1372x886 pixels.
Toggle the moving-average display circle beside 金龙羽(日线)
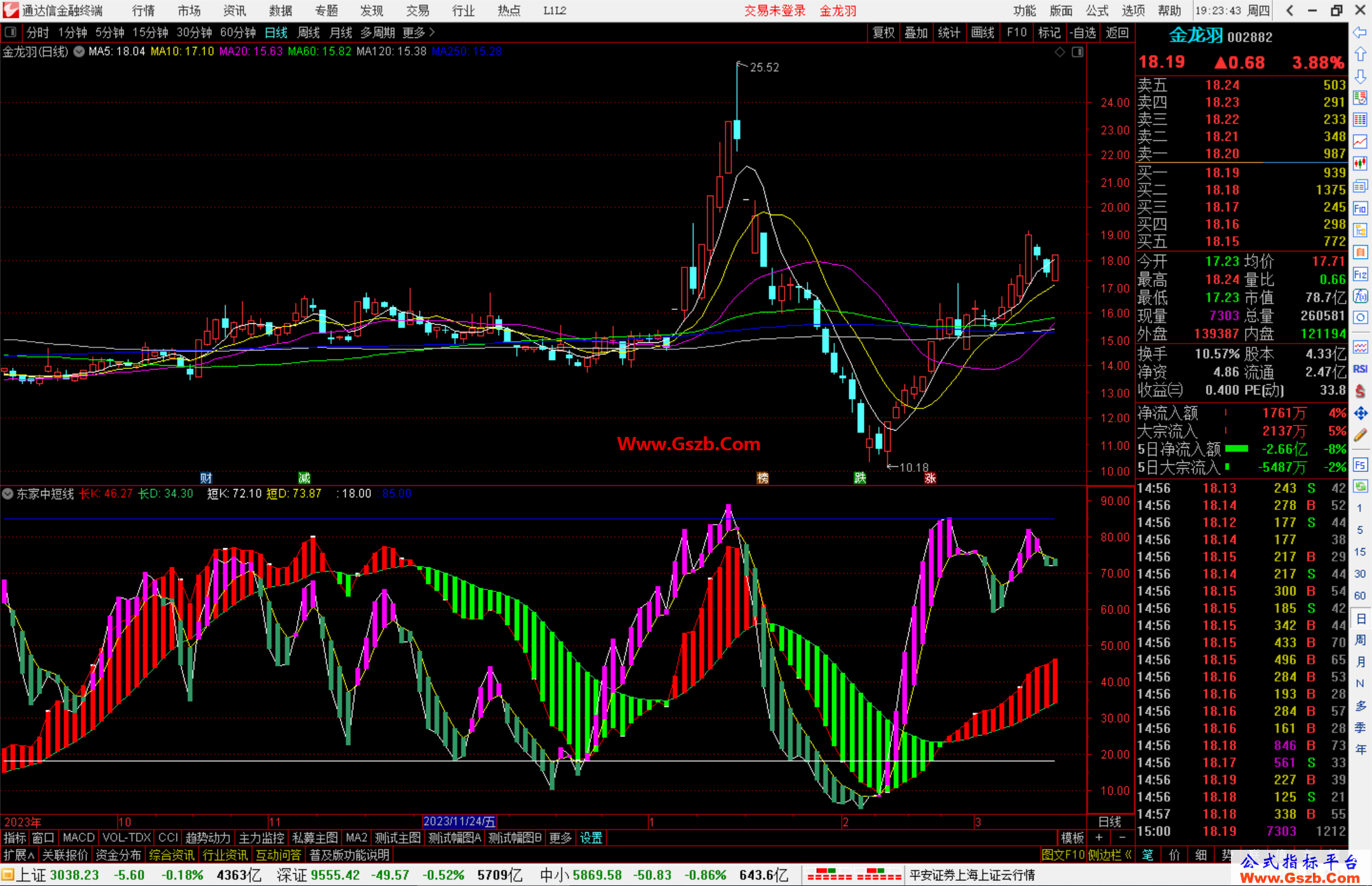(79, 51)
